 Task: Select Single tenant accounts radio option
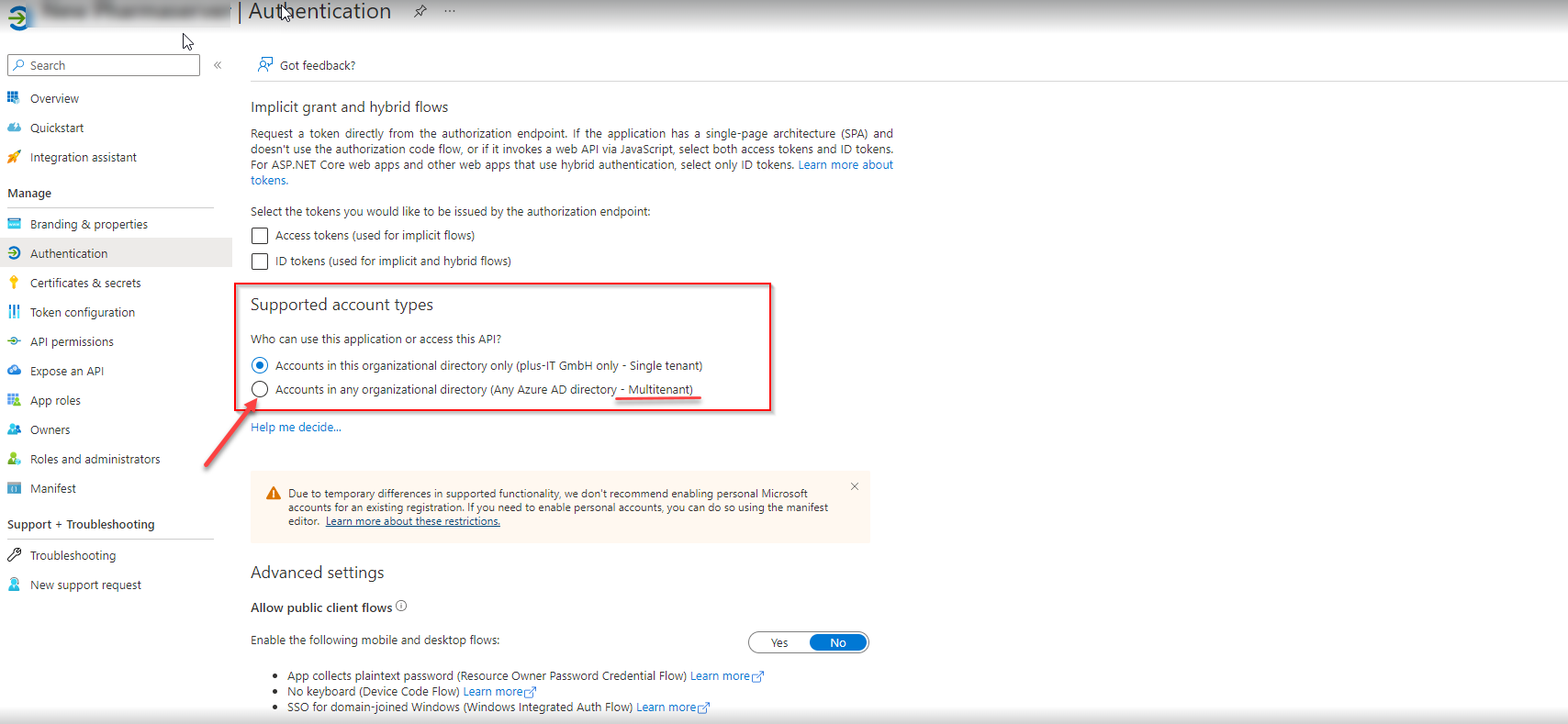[x=260, y=365]
